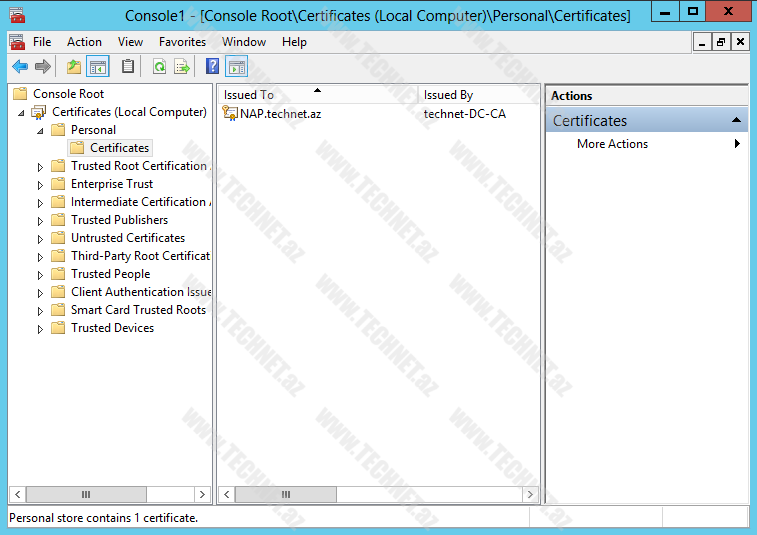Select the Trusted People folder
This screenshot has height=535, width=757.
(110, 274)
